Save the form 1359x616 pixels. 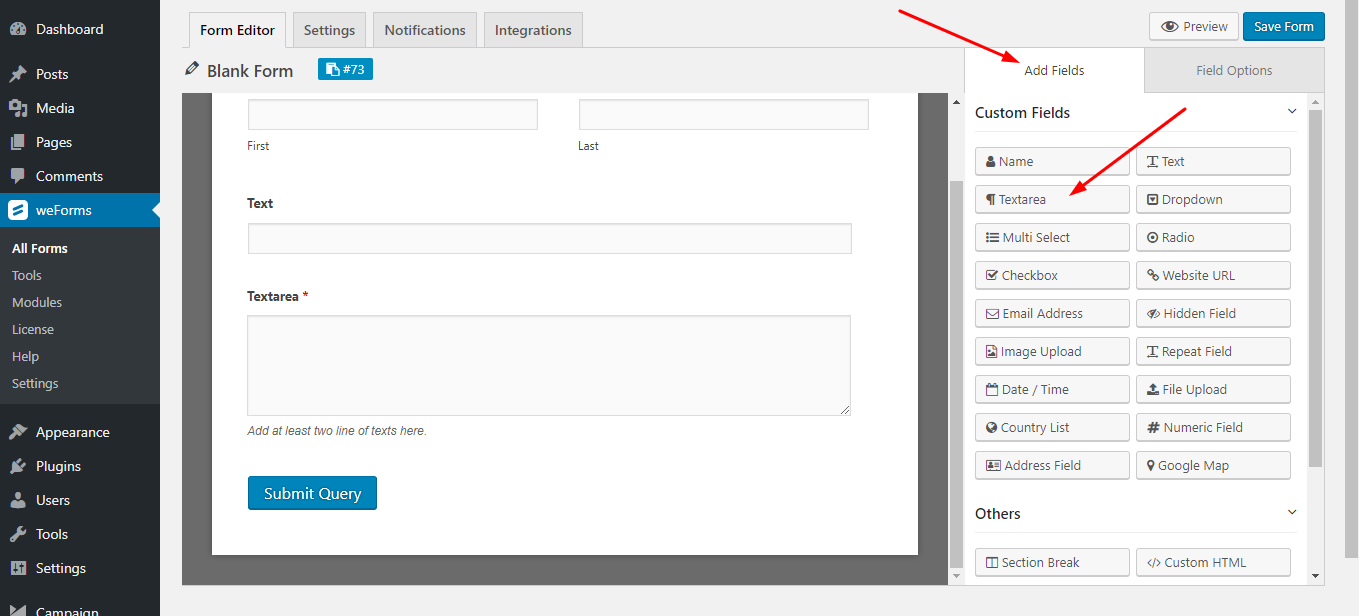pos(1283,26)
